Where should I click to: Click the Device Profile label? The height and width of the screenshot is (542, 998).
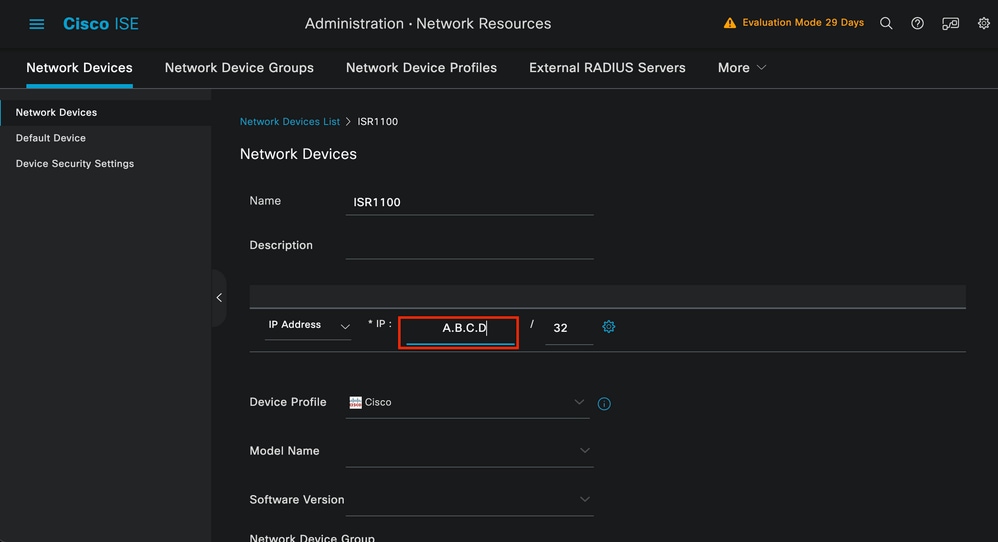(288, 402)
